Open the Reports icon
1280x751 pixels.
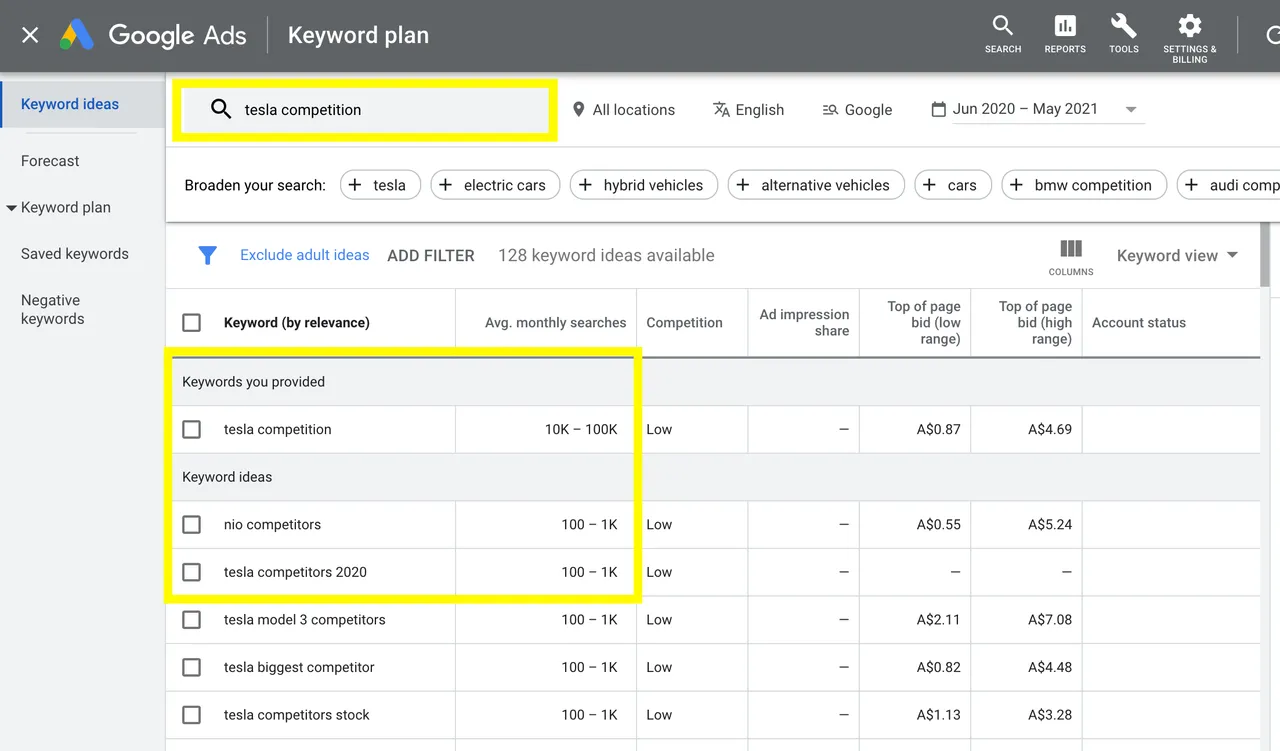tap(1065, 34)
